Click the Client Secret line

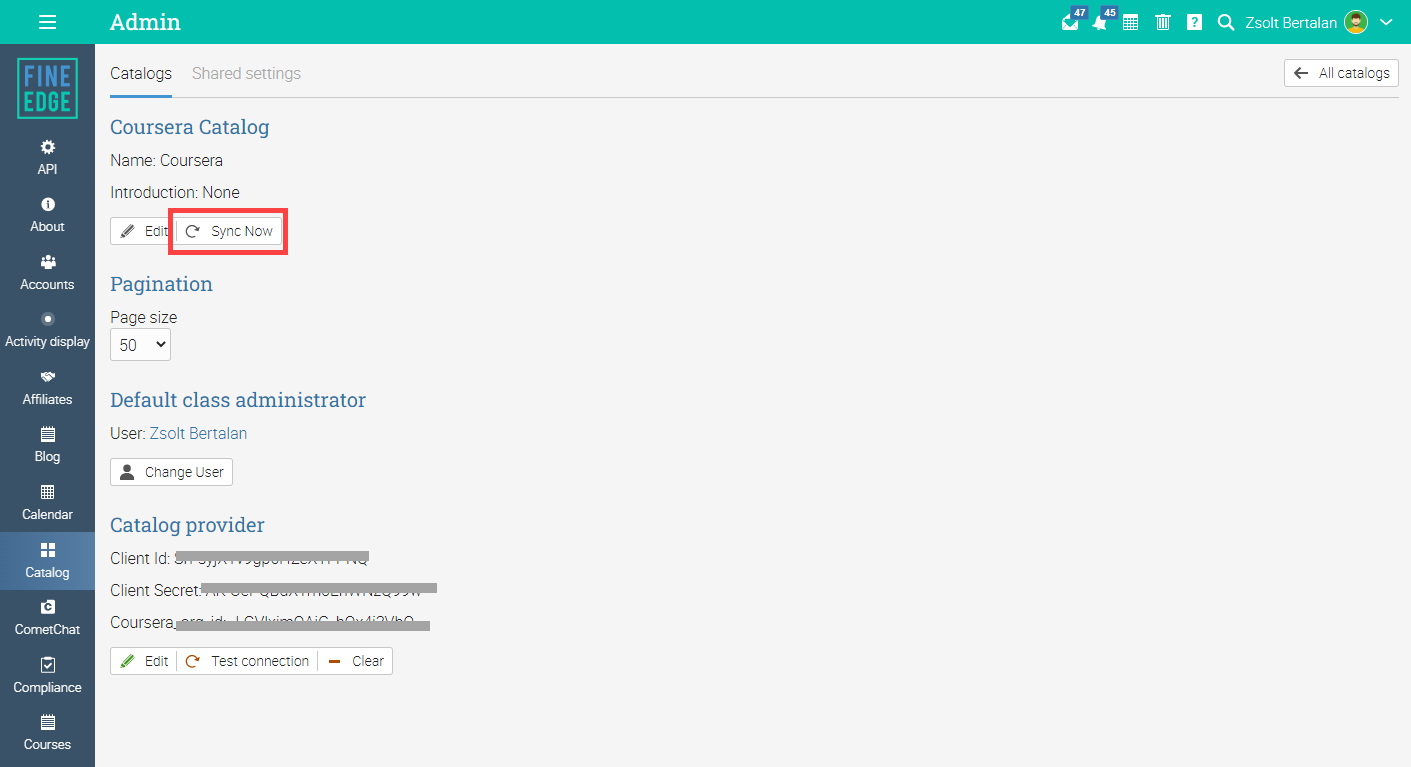coord(273,590)
